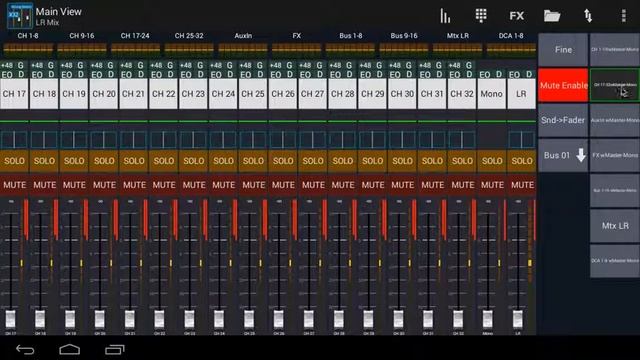Image resolution: width=640 pixels, height=360 pixels.
Task: Toggle the Fine fader mode button
Action: coord(563,50)
